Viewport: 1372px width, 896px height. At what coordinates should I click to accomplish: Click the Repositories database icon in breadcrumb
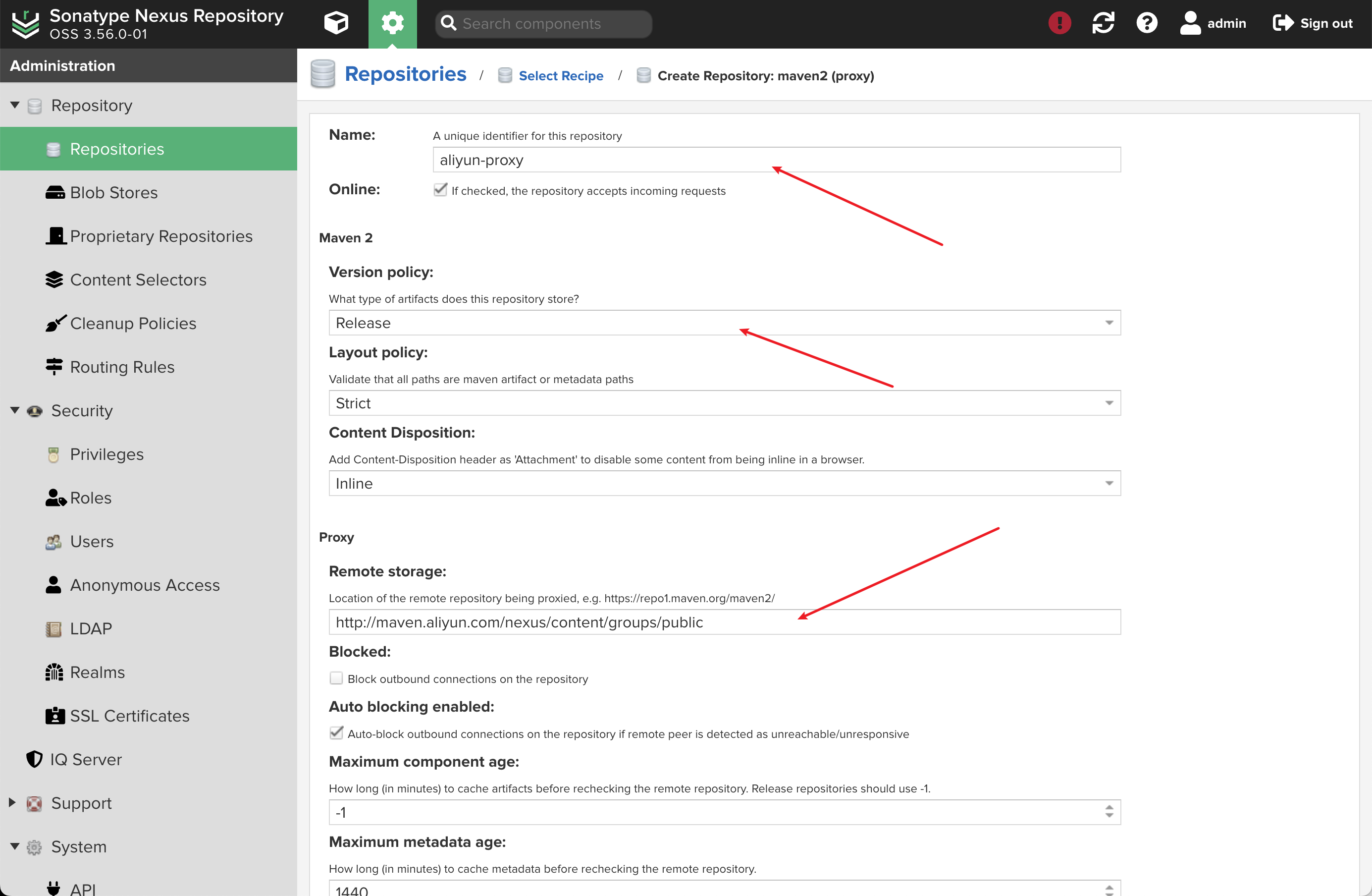[x=323, y=74]
